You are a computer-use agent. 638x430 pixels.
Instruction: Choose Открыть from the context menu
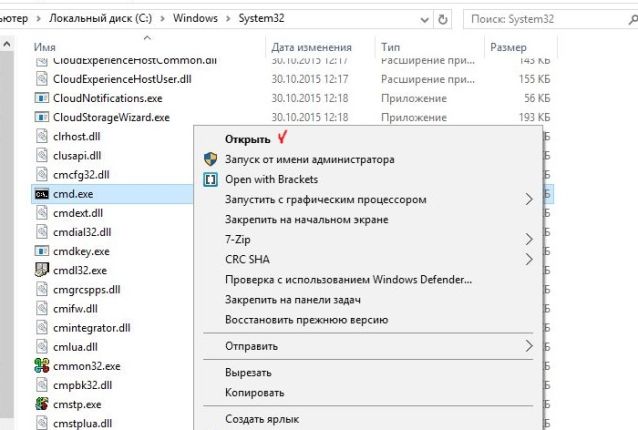247,139
